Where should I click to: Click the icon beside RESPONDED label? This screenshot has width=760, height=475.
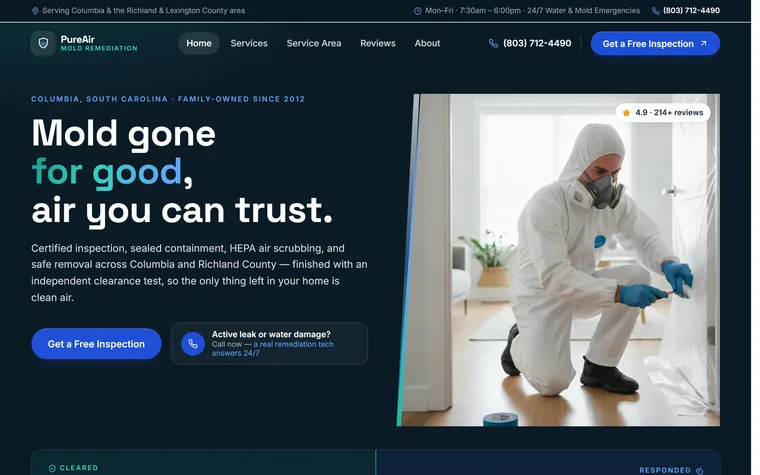[x=699, y=470]
